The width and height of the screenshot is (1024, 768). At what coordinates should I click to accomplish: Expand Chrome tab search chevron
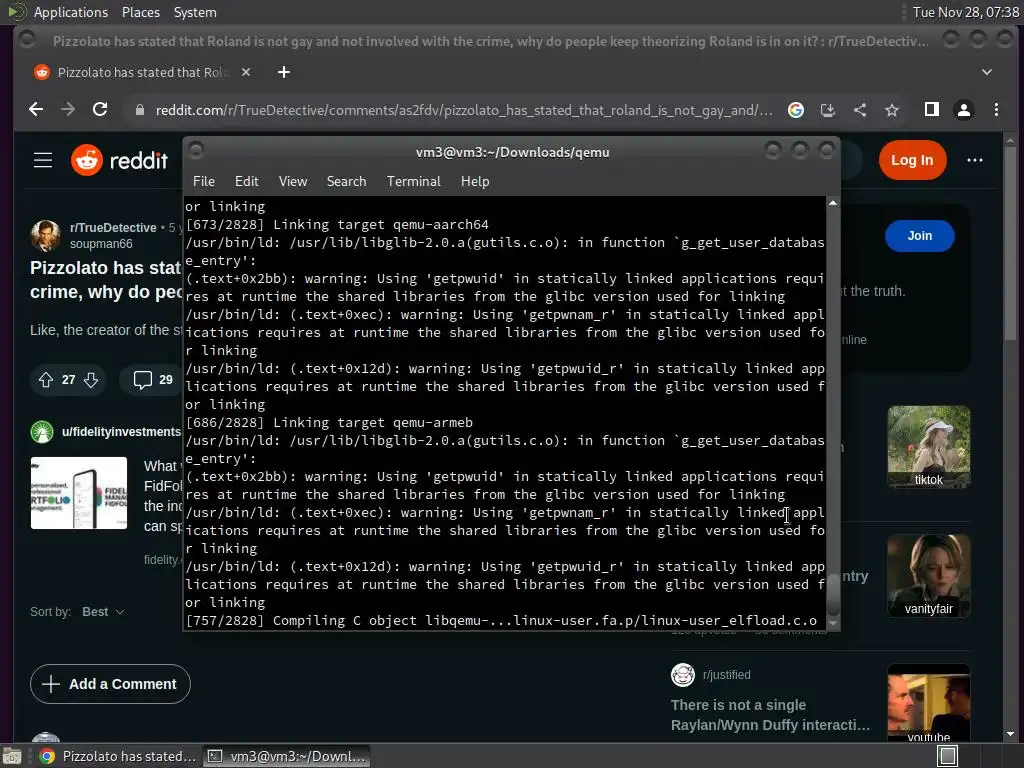tap(987, 72)
